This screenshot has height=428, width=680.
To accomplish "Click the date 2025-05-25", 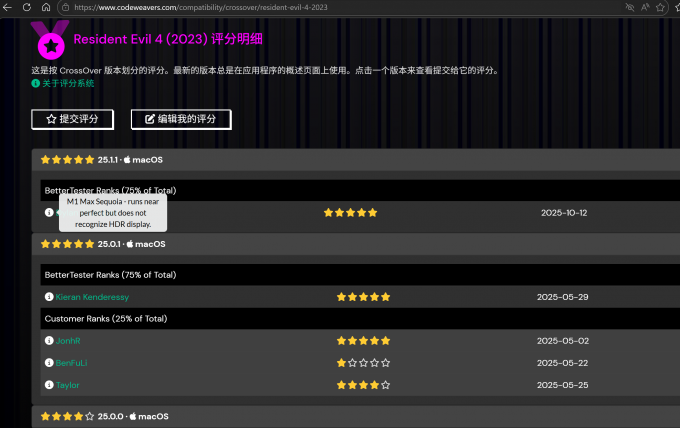I will click(x=562, y=385).
